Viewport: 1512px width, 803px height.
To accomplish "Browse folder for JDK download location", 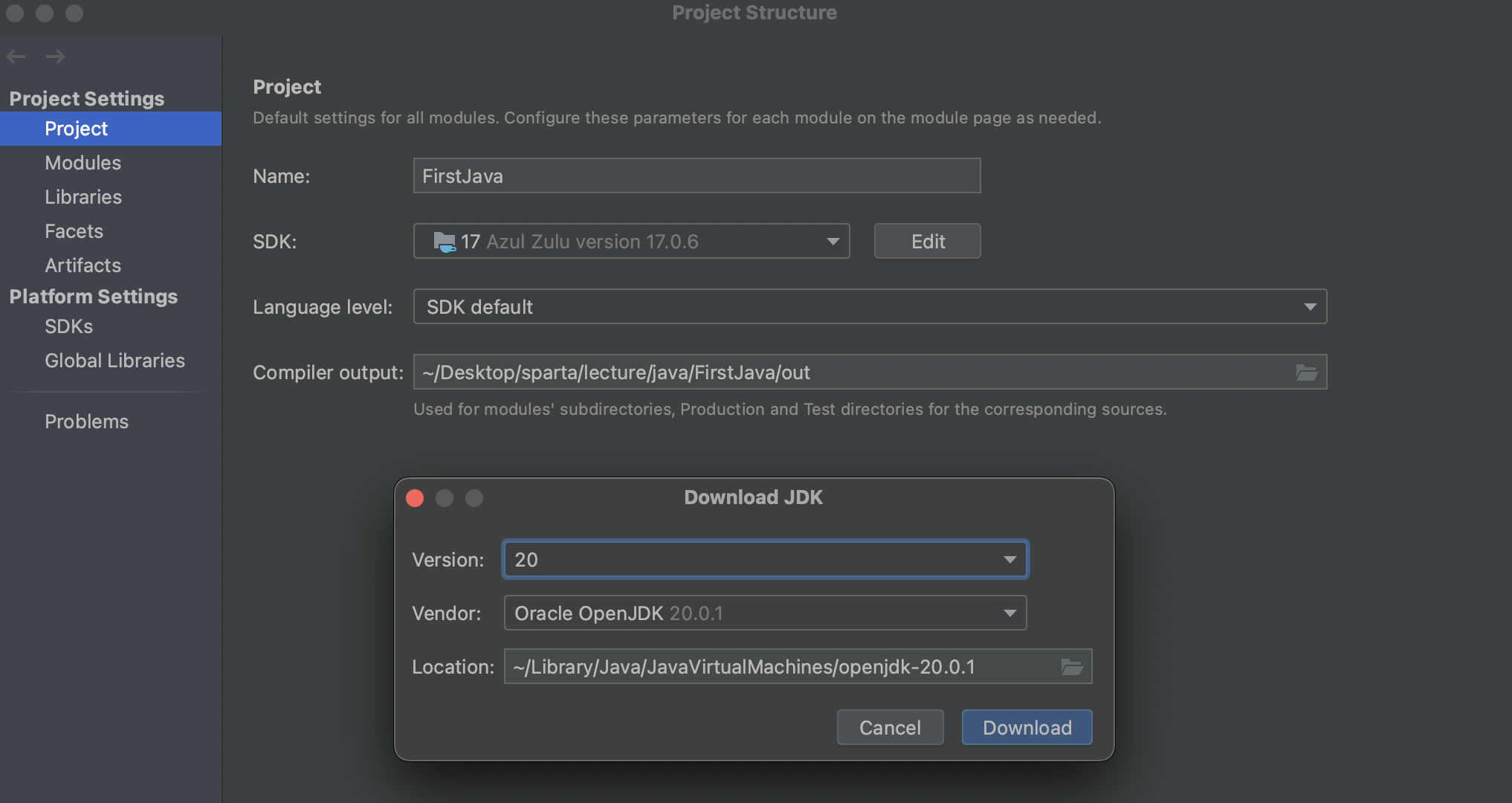I will [1071, 667].
